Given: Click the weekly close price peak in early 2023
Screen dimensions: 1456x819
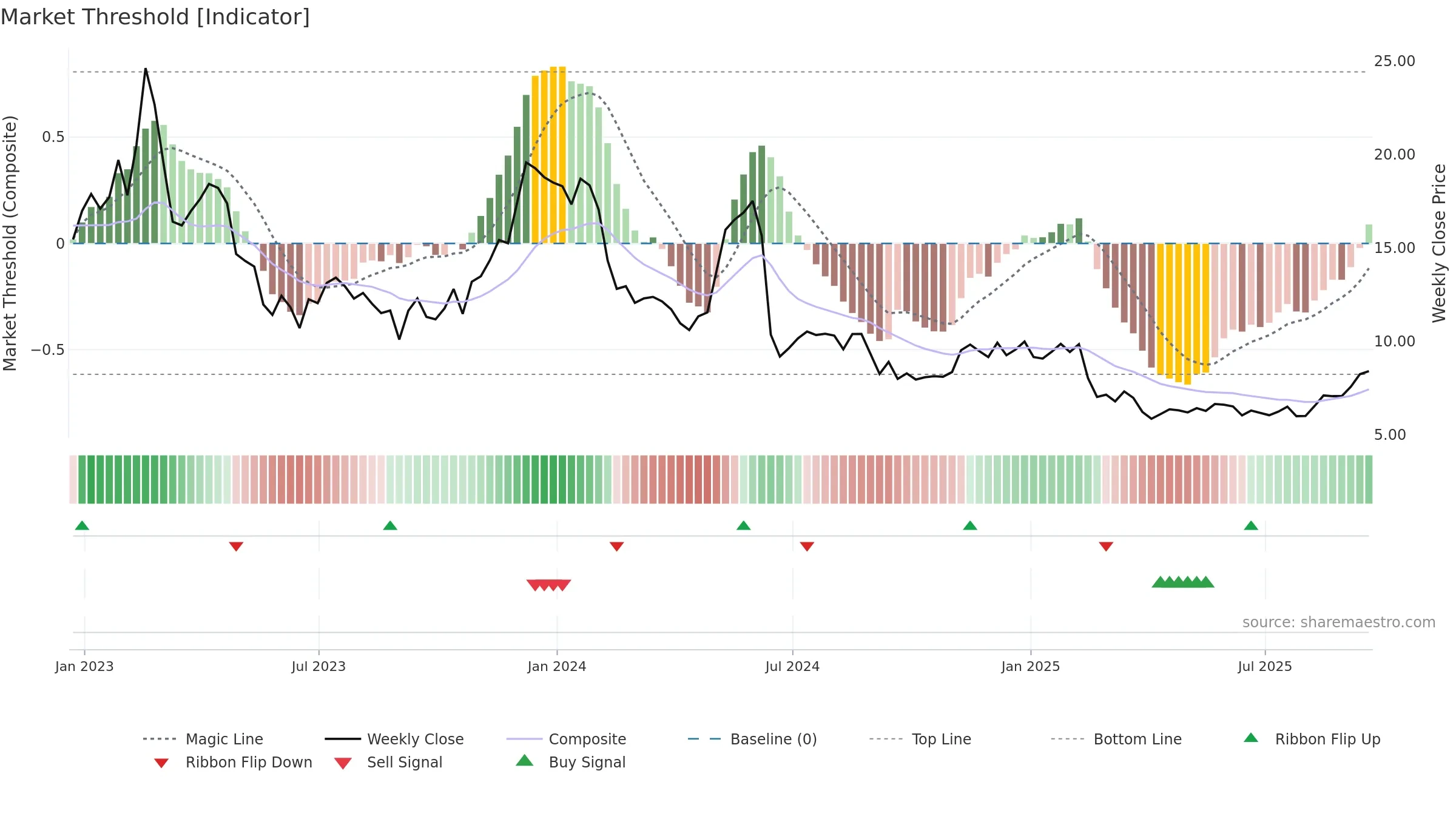Looking at the screenshot, I should [x=146, y=69].
